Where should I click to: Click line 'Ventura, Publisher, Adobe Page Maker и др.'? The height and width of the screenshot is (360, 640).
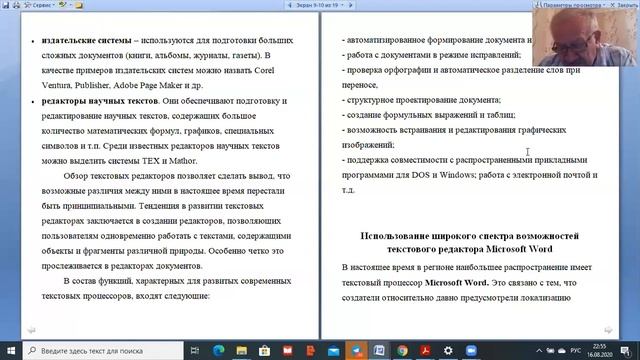pos(122,85)
